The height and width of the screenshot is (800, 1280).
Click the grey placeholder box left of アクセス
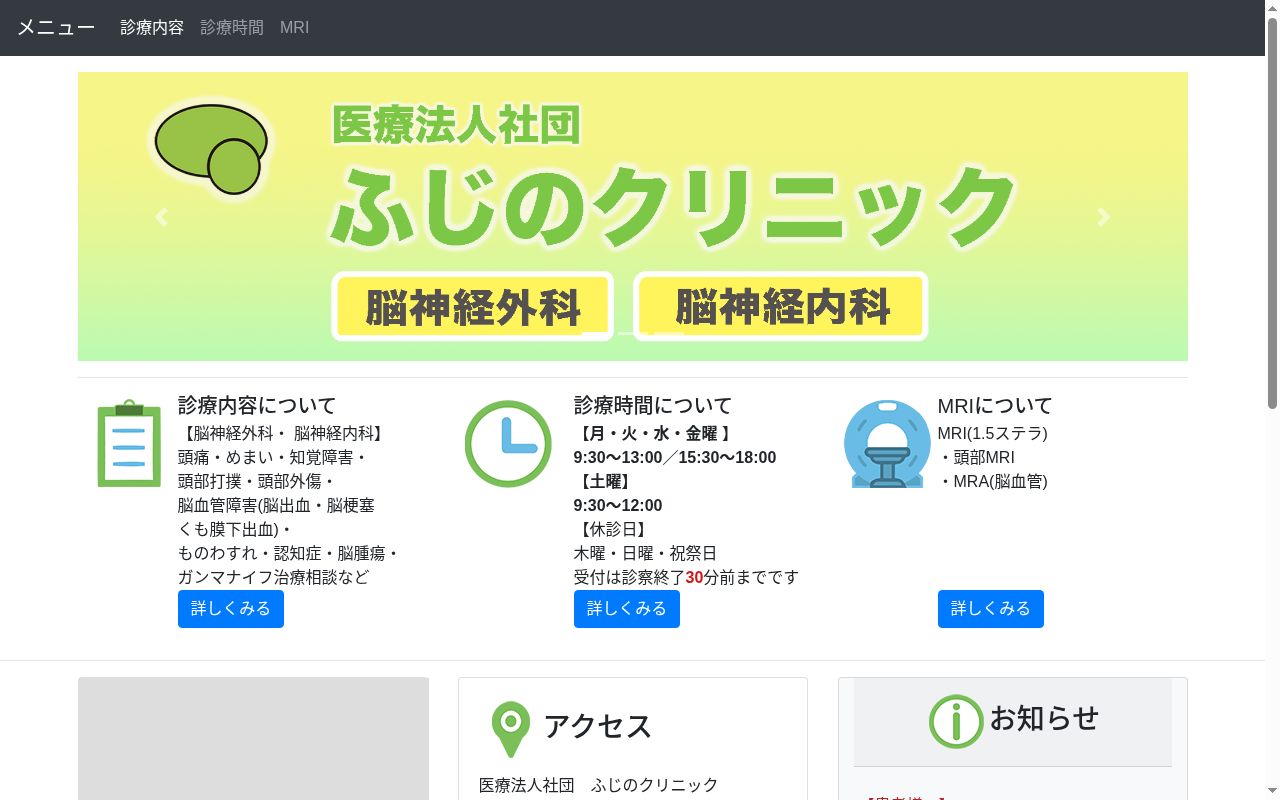click(x=253, y=738)
